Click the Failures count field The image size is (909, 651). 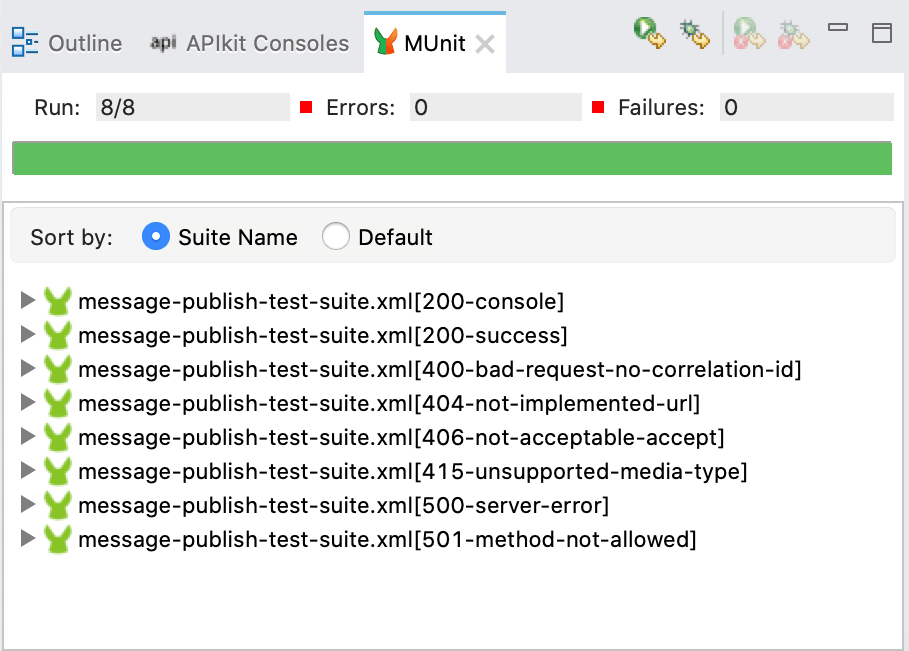805,108
